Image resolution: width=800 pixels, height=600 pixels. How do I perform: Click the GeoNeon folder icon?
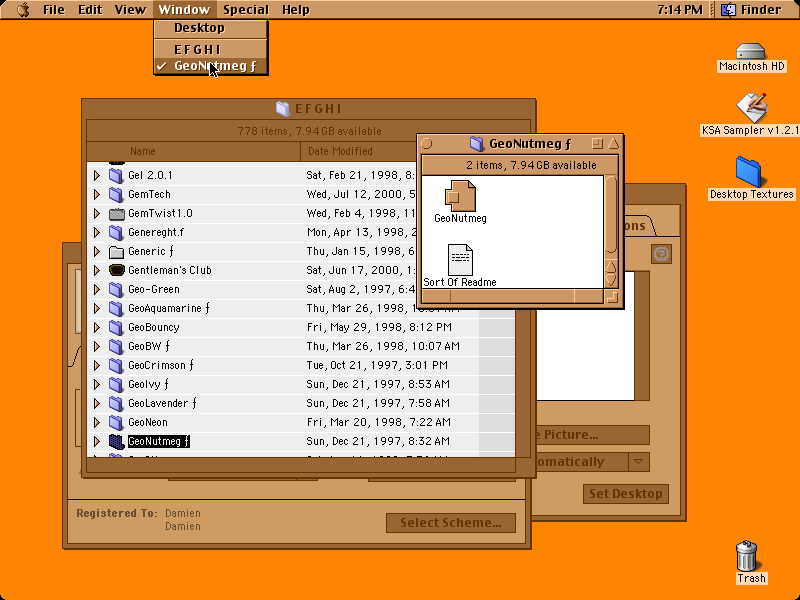pos(116,422)
